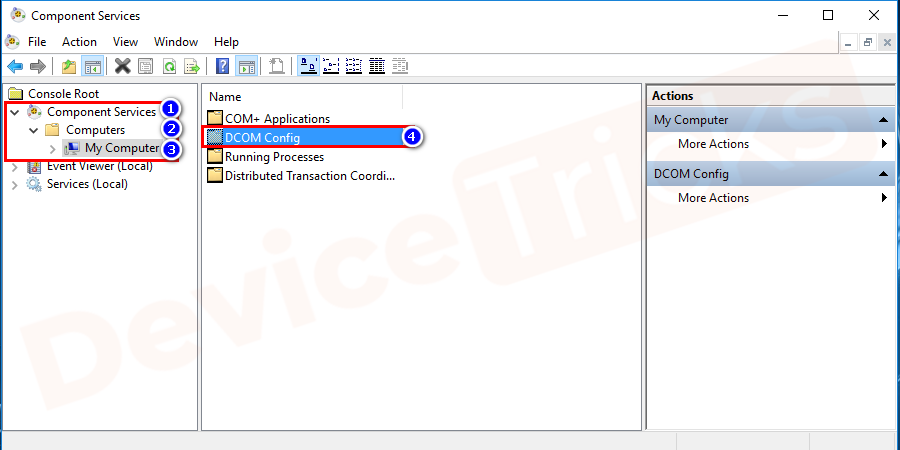The width and height of the screenshot is (900, 450).
Task: Select COM+ Applications folder
Action: coord(277,119)
